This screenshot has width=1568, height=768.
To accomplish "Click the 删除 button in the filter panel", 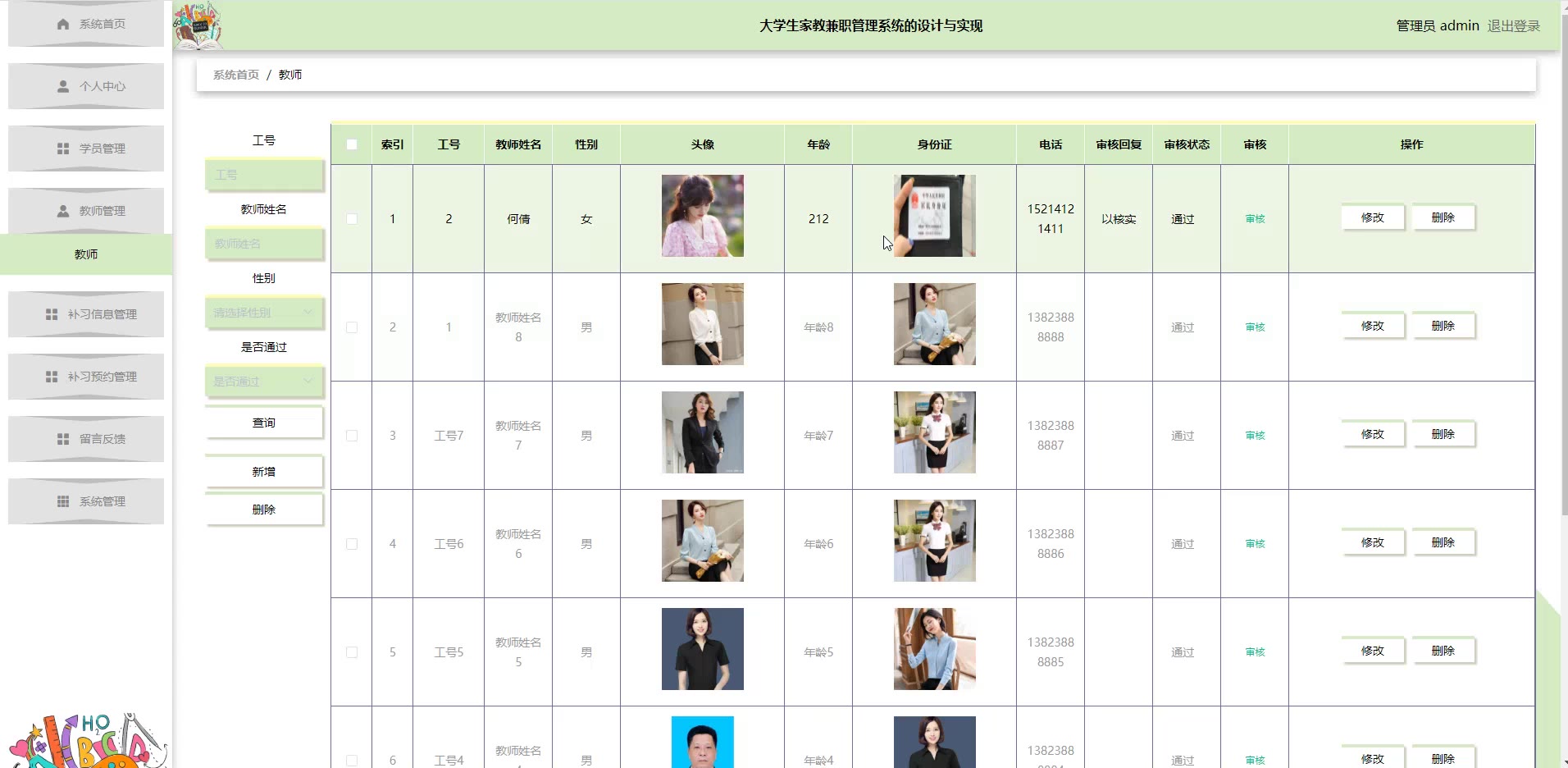I will pos(264,510).
